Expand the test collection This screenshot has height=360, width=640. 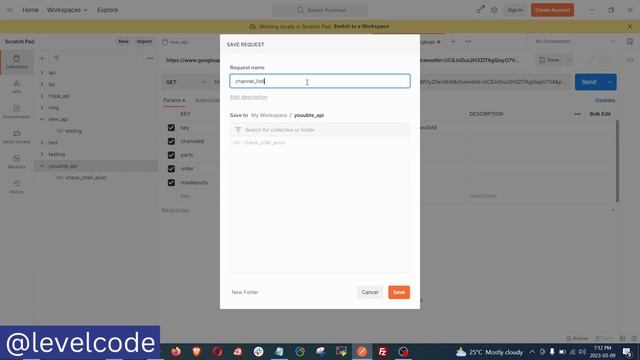[x=42, y=142]
